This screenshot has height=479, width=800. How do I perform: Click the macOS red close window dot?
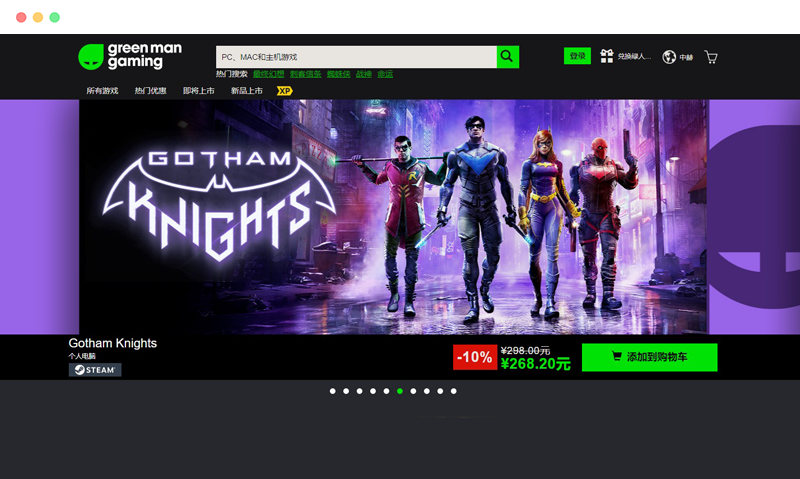(21, 17)
